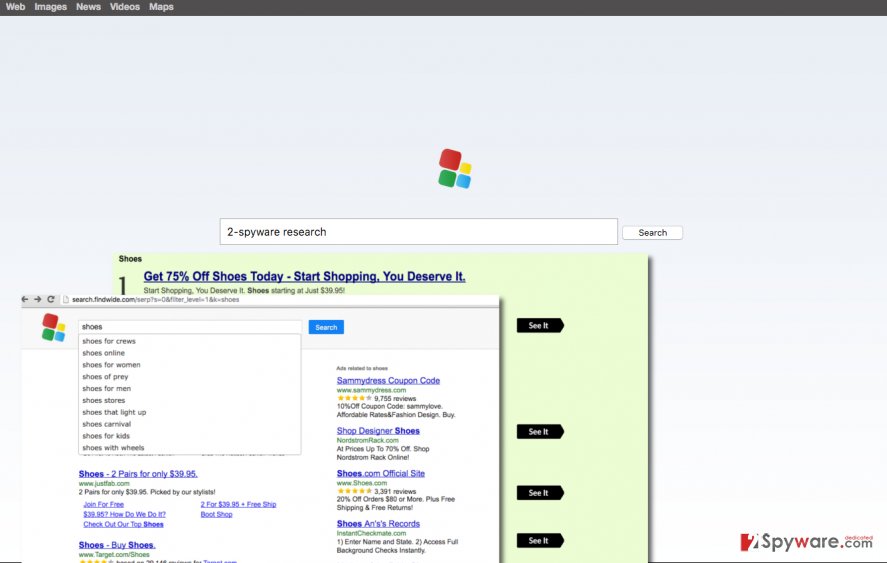Viewport: 887px width, 563px height.
Task: Open the News tab
Action: (x=88, y=7)
